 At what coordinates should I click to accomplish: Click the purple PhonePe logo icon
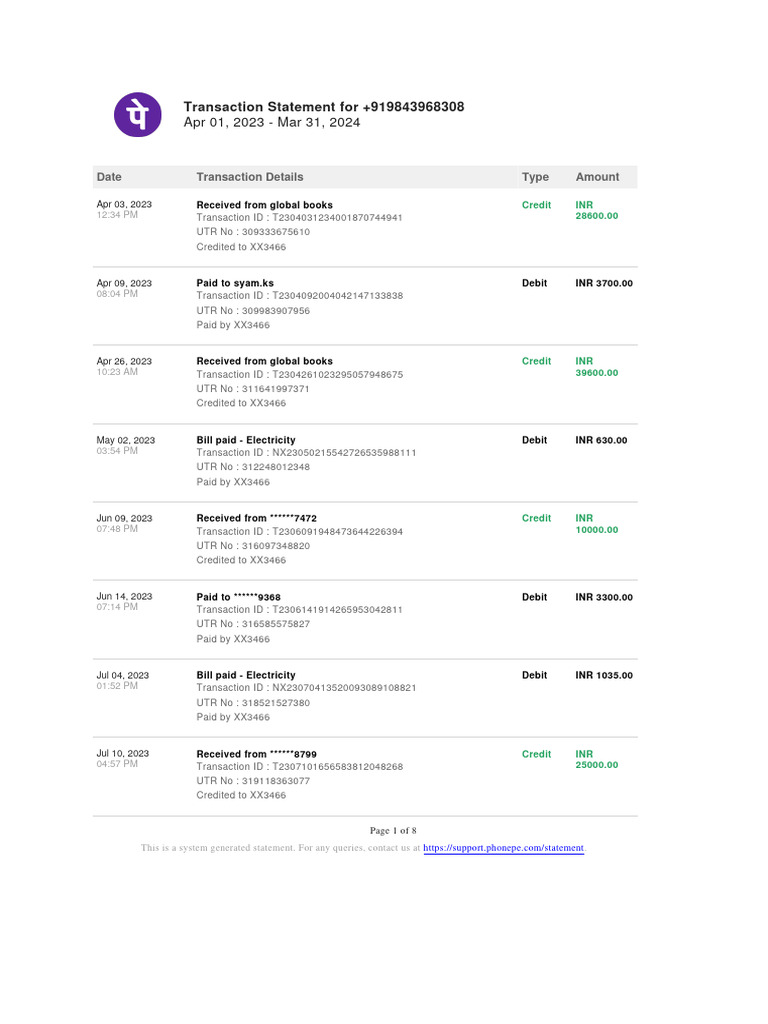pyautogui.click(x=138, y=114)
